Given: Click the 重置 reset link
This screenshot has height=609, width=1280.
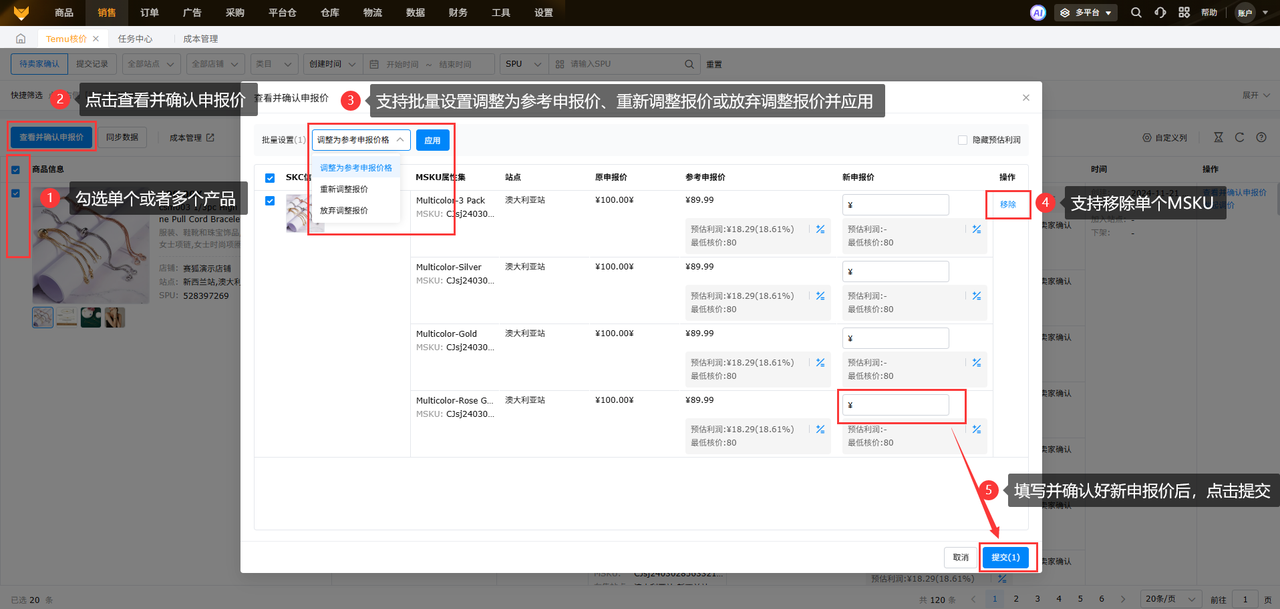Looking at the screenshot, I should coord(714,64).
